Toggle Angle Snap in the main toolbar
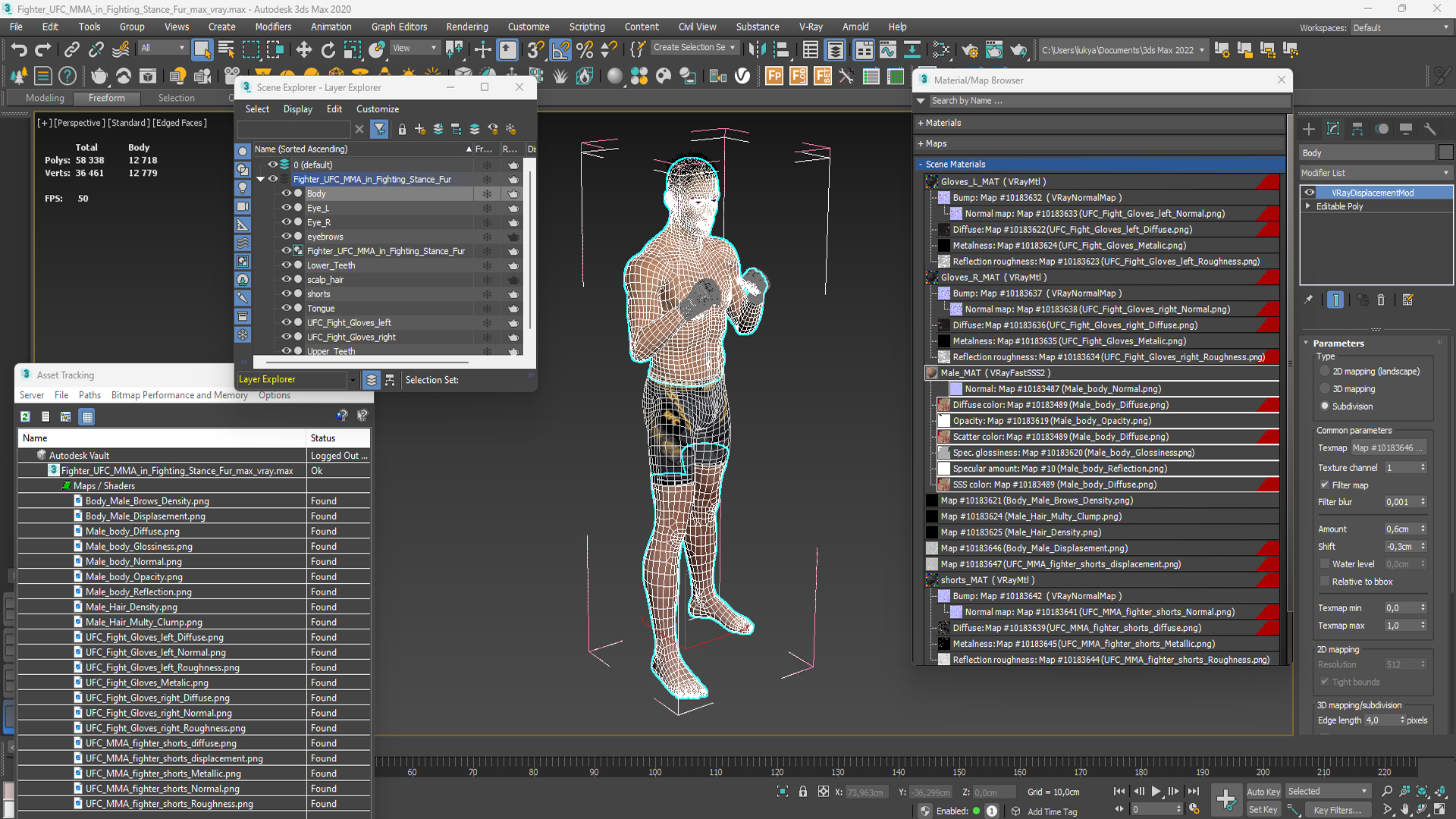The image size is (1456, 819). [x=560, y=50]
